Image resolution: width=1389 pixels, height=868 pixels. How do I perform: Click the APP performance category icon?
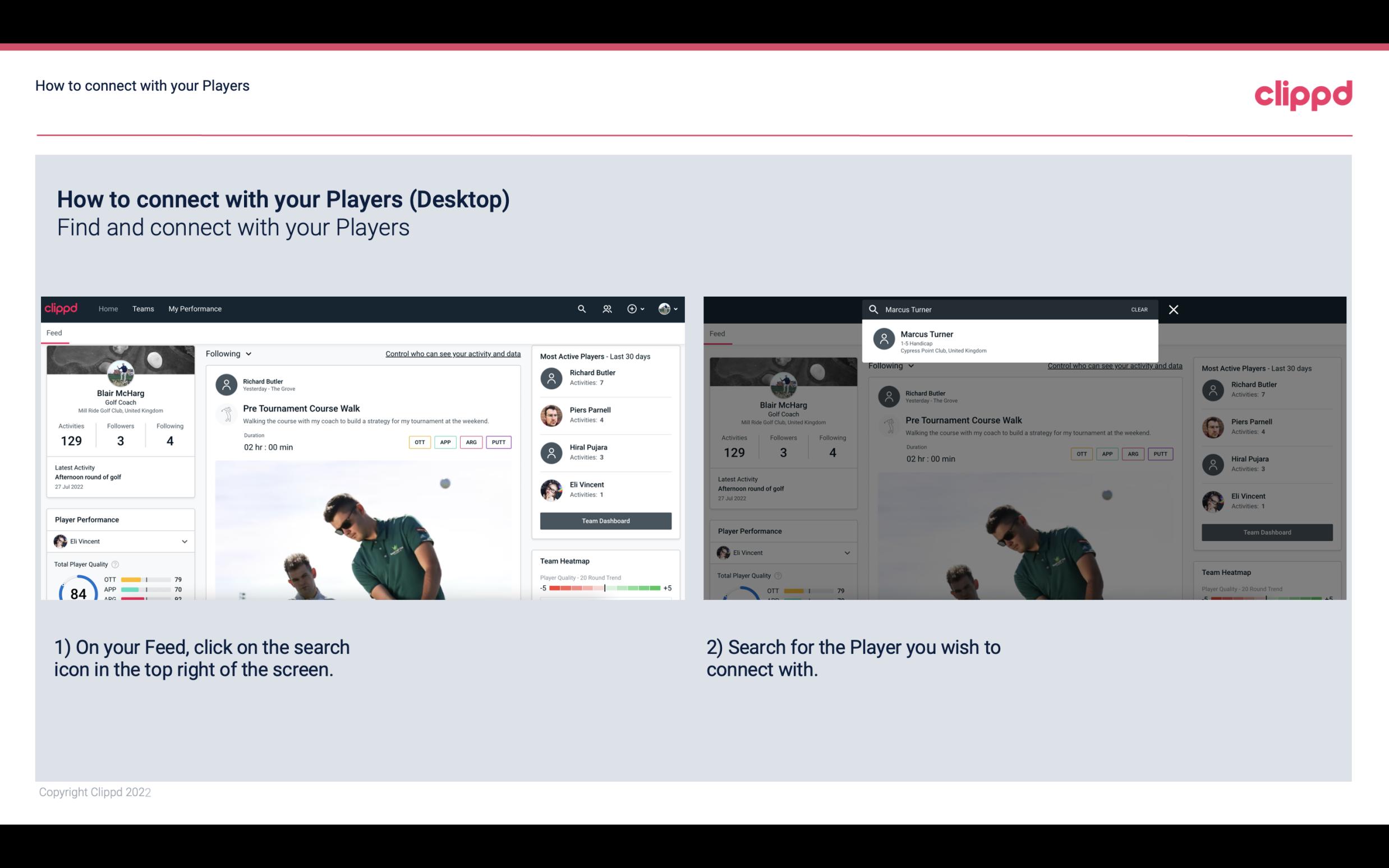(444, 442)
